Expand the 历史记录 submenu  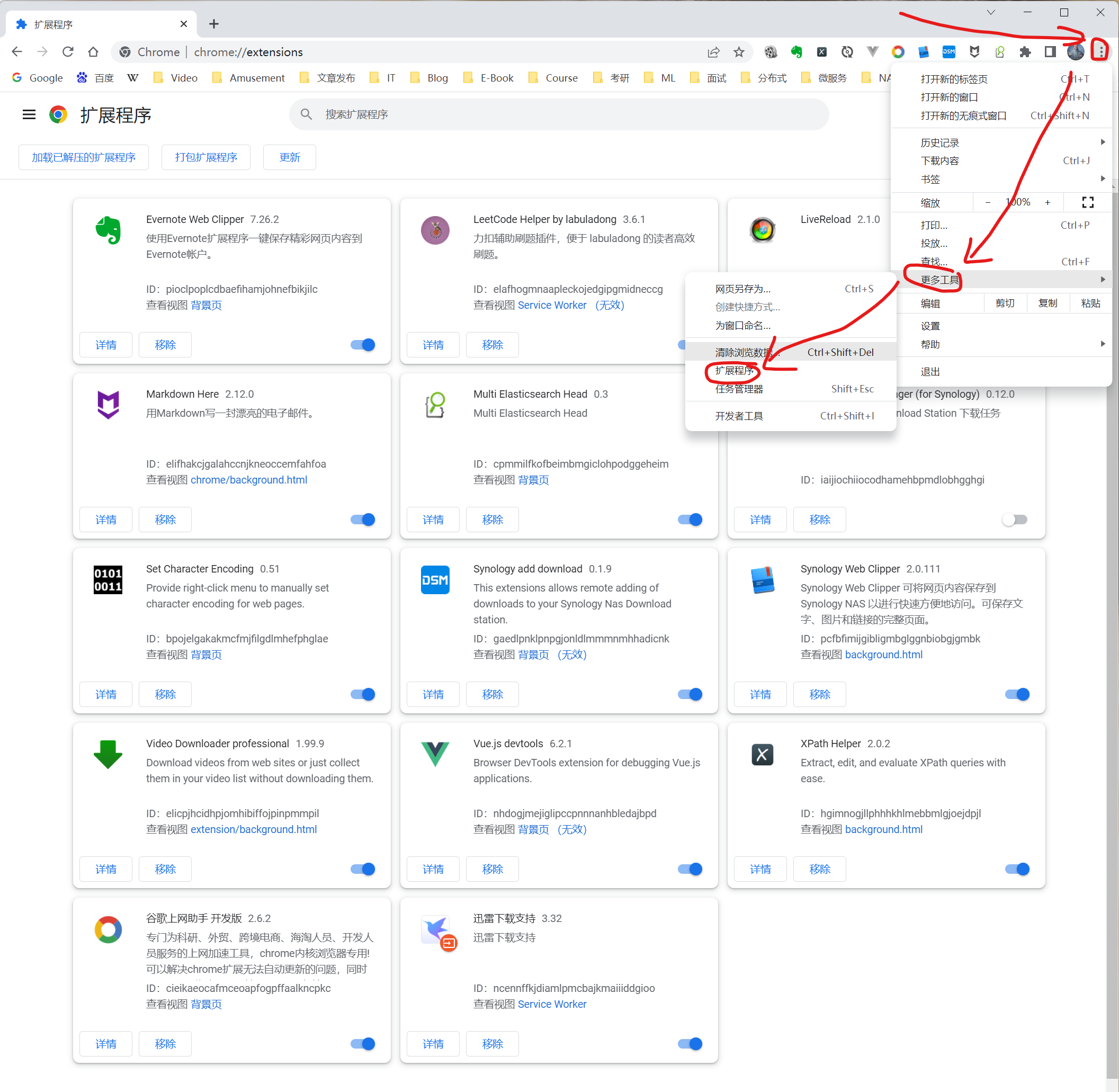click(x=1001, y=142)
